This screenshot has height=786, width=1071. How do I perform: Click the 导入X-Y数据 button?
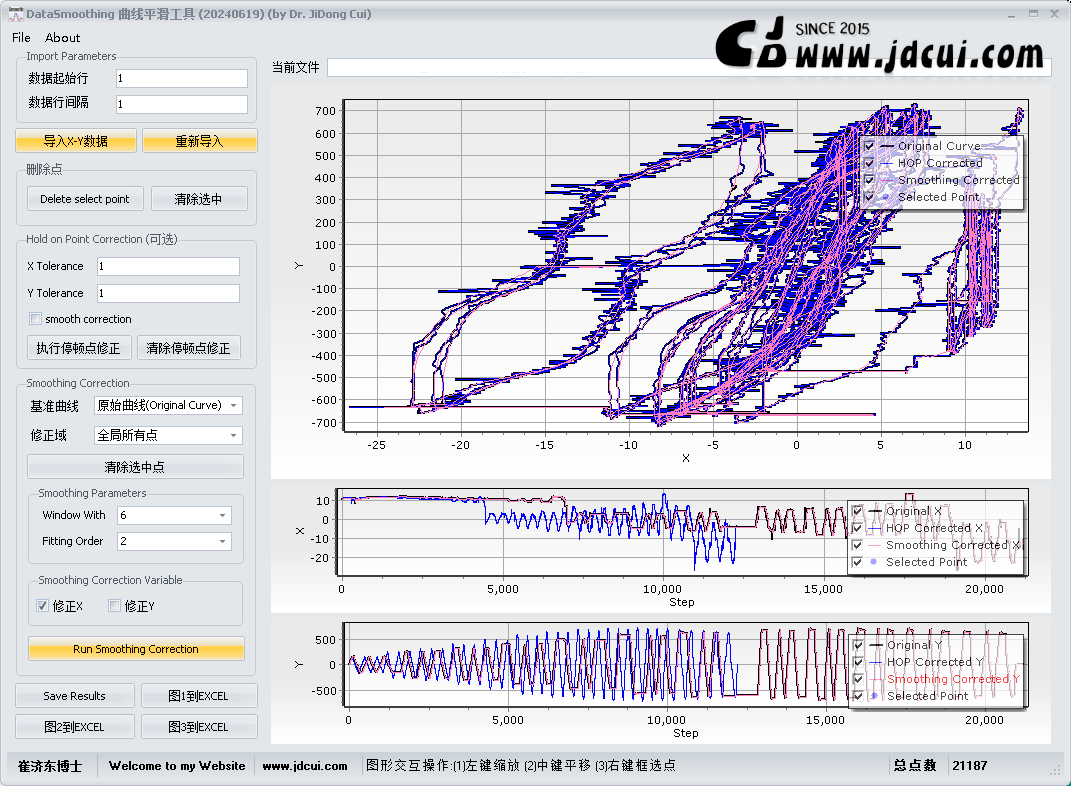tap(76, 141)
